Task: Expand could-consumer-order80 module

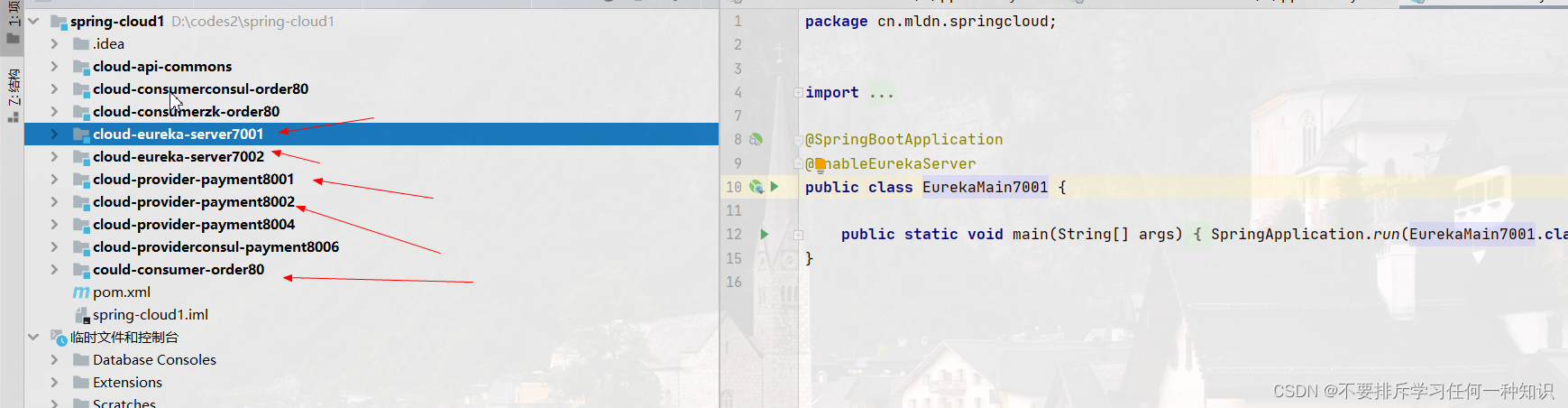Action: [x=55, y=269]
